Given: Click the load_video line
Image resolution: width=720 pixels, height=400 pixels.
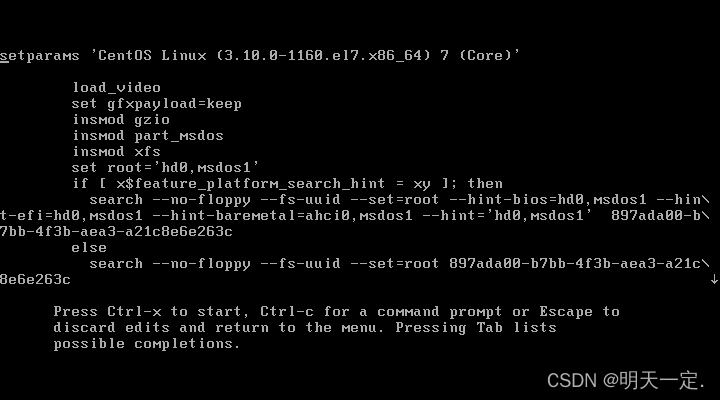Looking at the screenshot, I should click(x=117, y=88).
